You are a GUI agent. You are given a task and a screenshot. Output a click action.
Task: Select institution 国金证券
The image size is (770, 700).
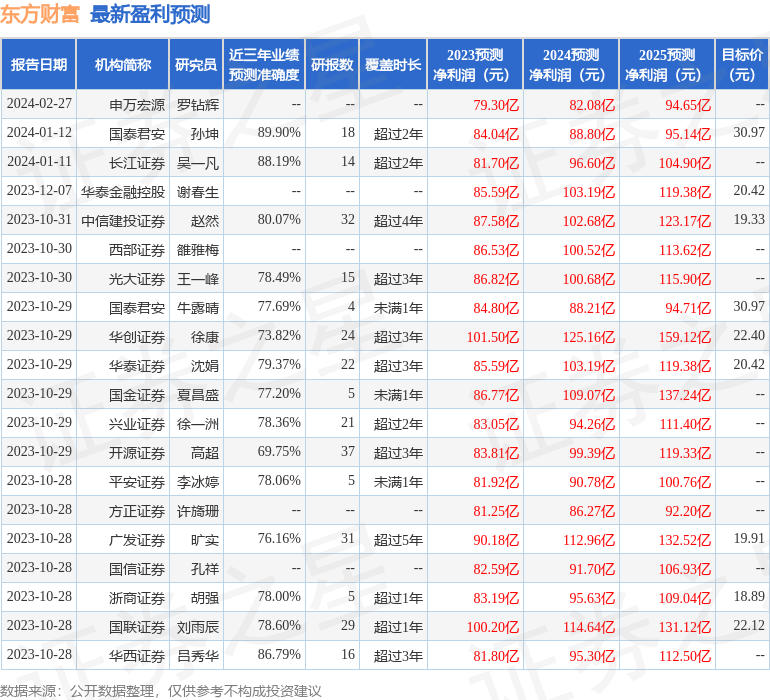coord(137,394)
